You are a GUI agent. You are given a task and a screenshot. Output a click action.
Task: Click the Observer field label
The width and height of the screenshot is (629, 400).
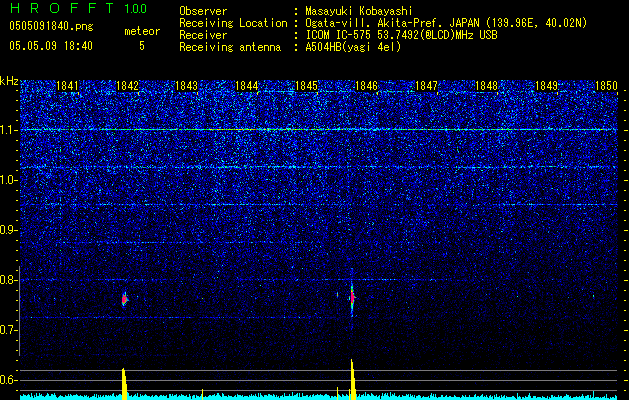tap(203, 11)
